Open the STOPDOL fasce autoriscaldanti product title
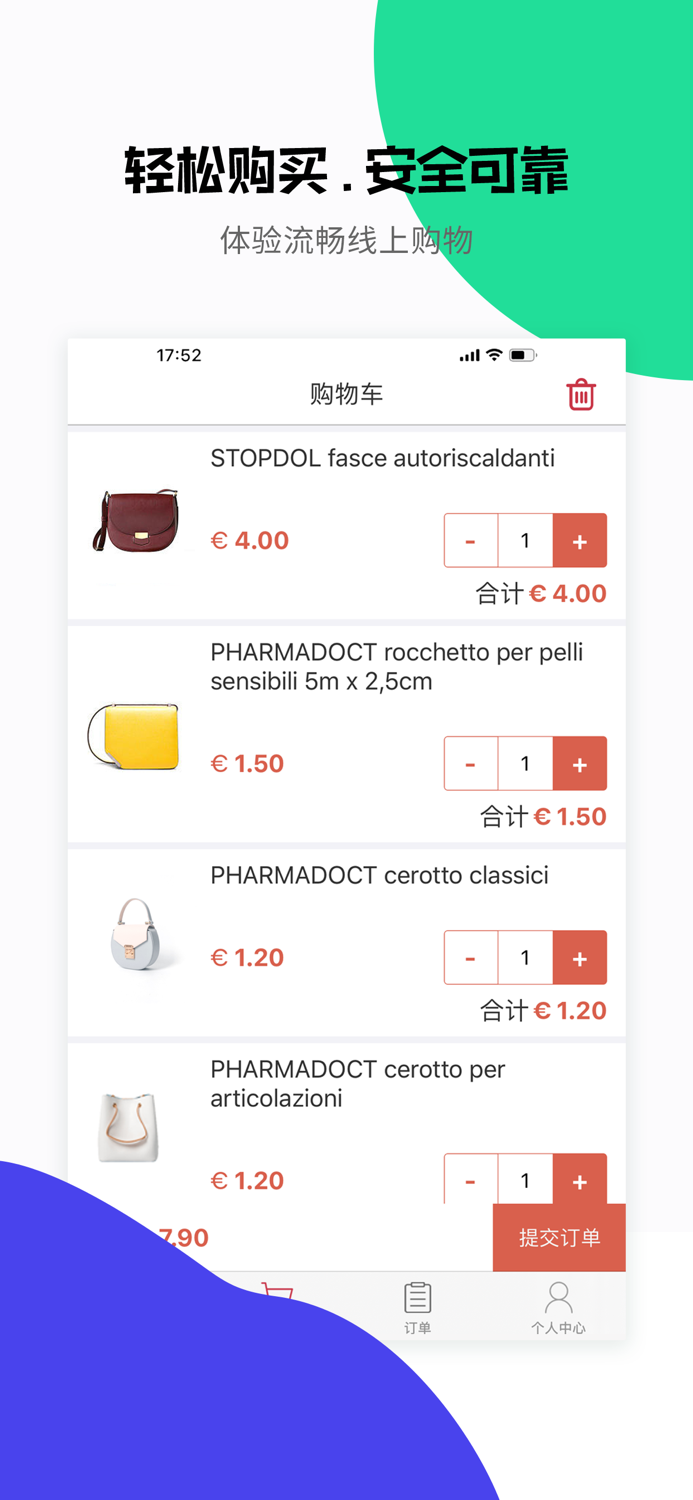The width and height of the screenshot is (693, 1500). [x=382, y=458]
